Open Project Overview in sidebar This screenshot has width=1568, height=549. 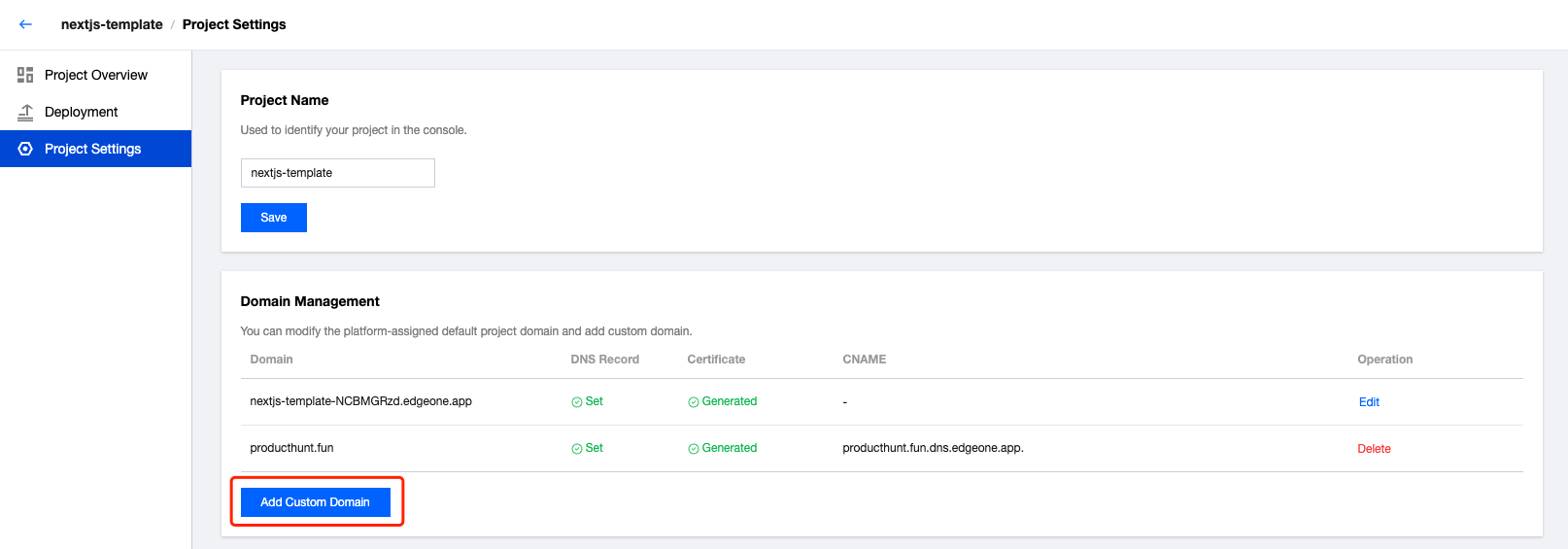(95, 75)
